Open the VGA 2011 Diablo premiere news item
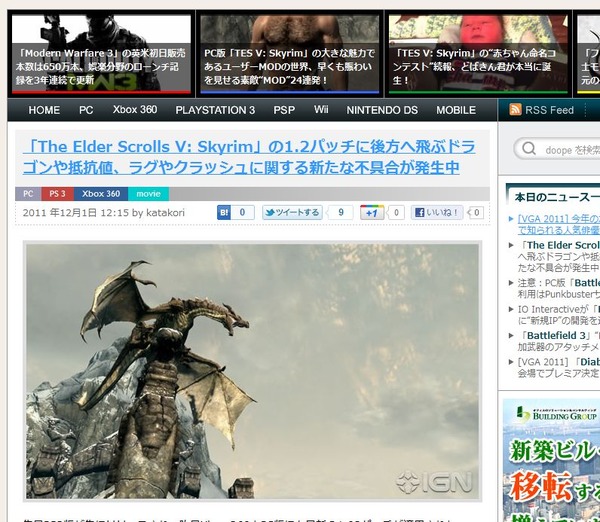Image resolution: width=600 pixels, height=522 pixels. tap(558, 367)
